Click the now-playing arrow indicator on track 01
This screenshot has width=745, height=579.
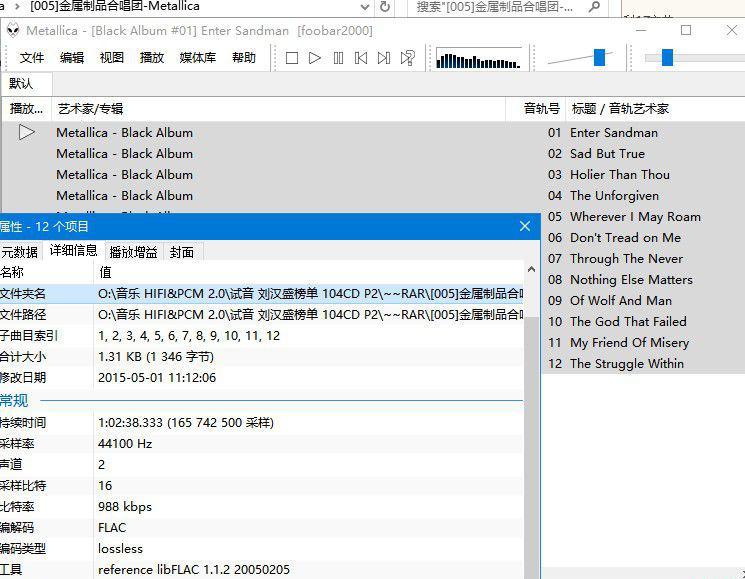(27, 132)
